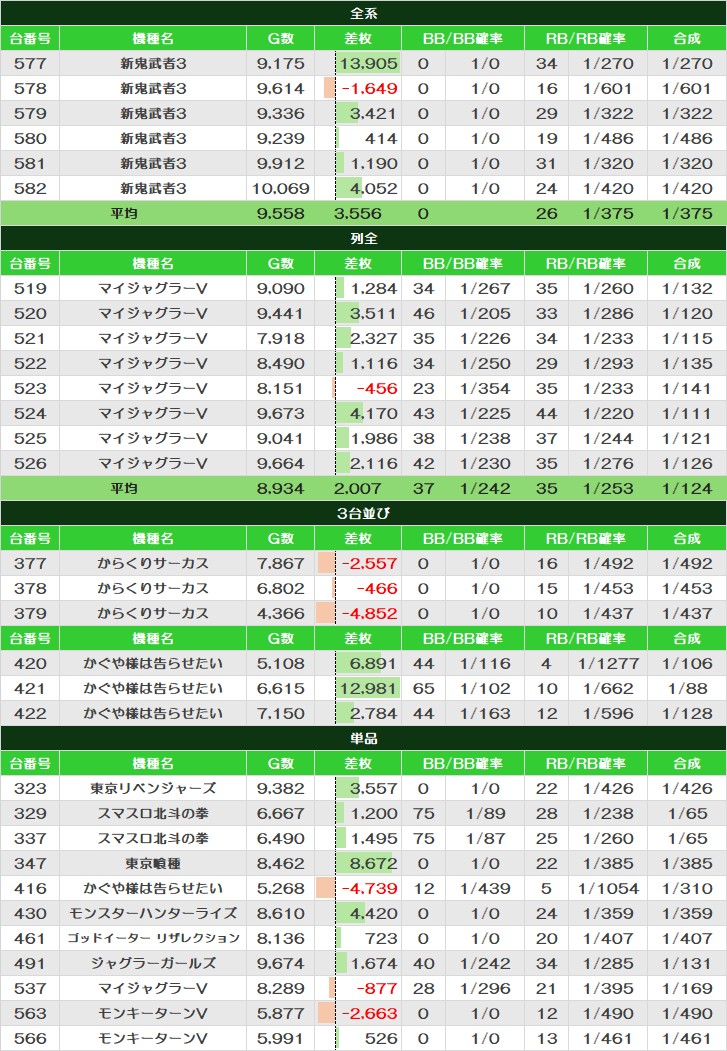The width and height of the screenshot is (727, 1051).
Task: Click the 全系 average composite 1/375
Action: point(687,214)
